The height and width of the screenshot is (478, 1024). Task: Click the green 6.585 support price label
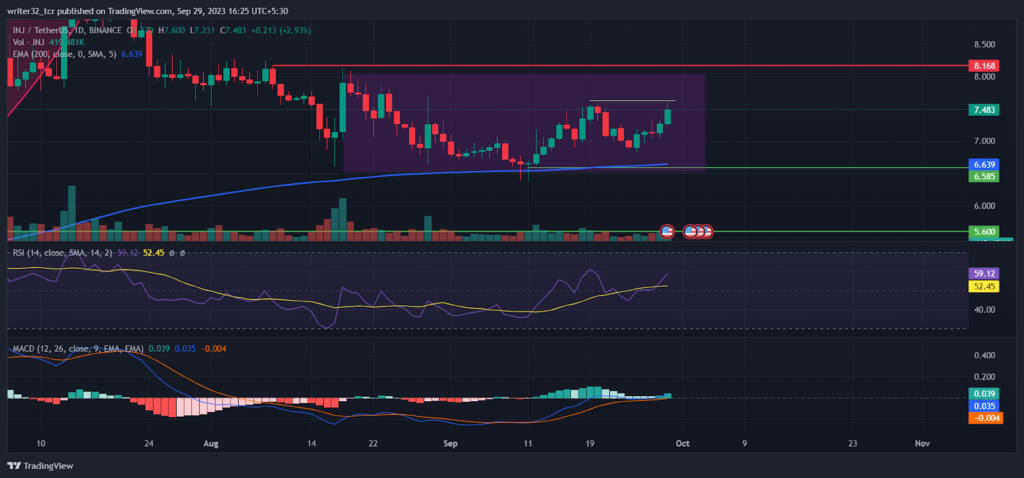coord(984,176)
